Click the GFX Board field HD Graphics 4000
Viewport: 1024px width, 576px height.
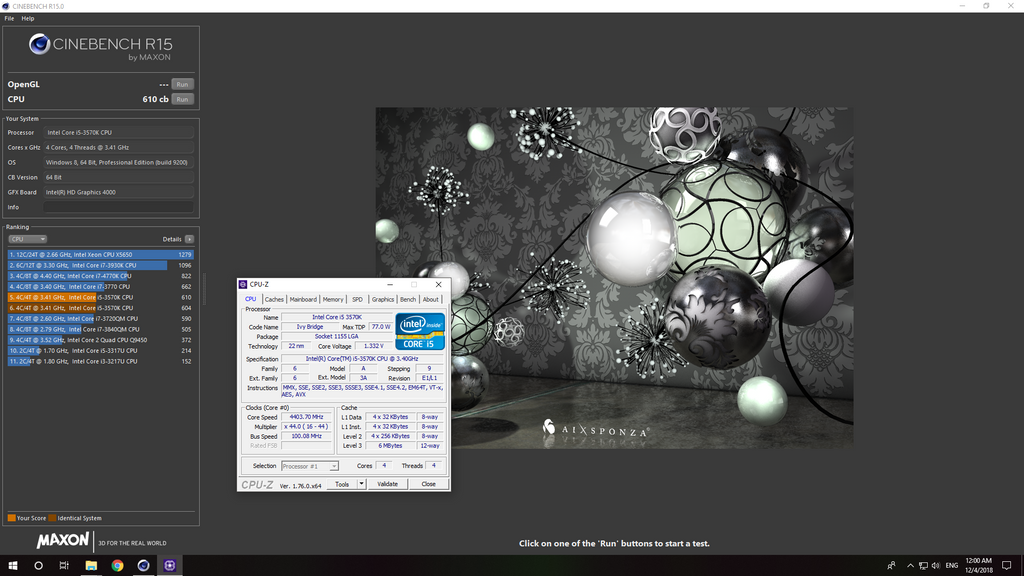(118, 192)
